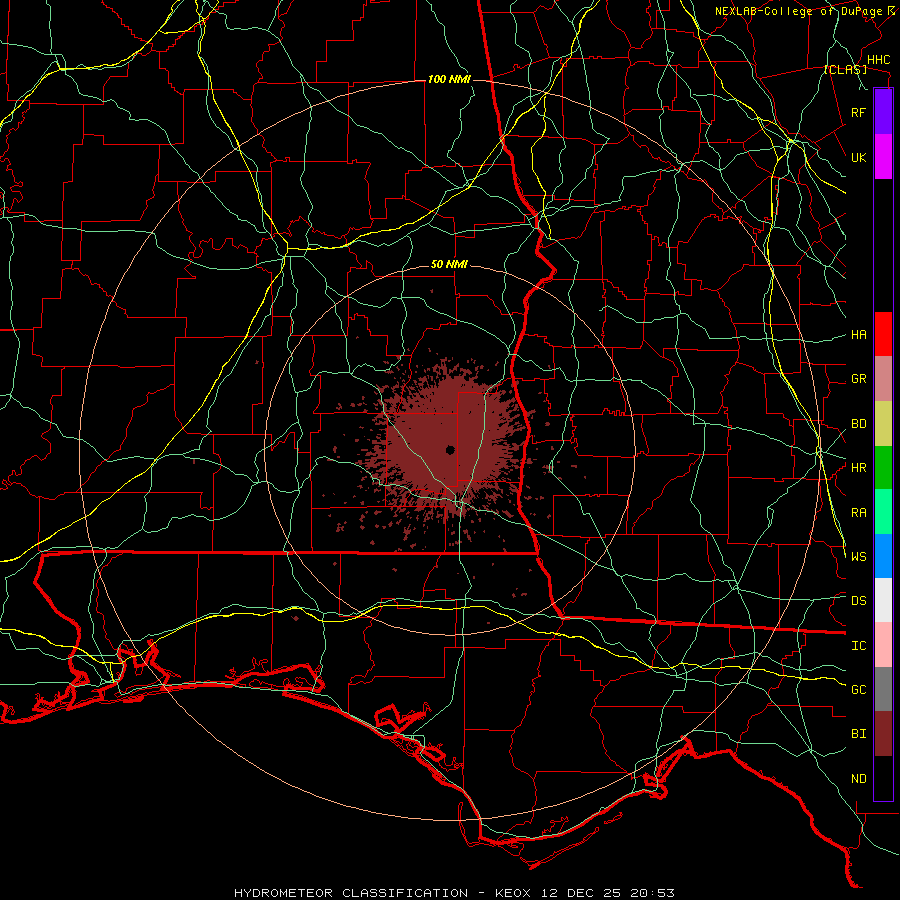The height and width of the screenshot is (900, 900).
Task: Click the WS legend label
Action: pyautogui.click(x=859, y=556)
